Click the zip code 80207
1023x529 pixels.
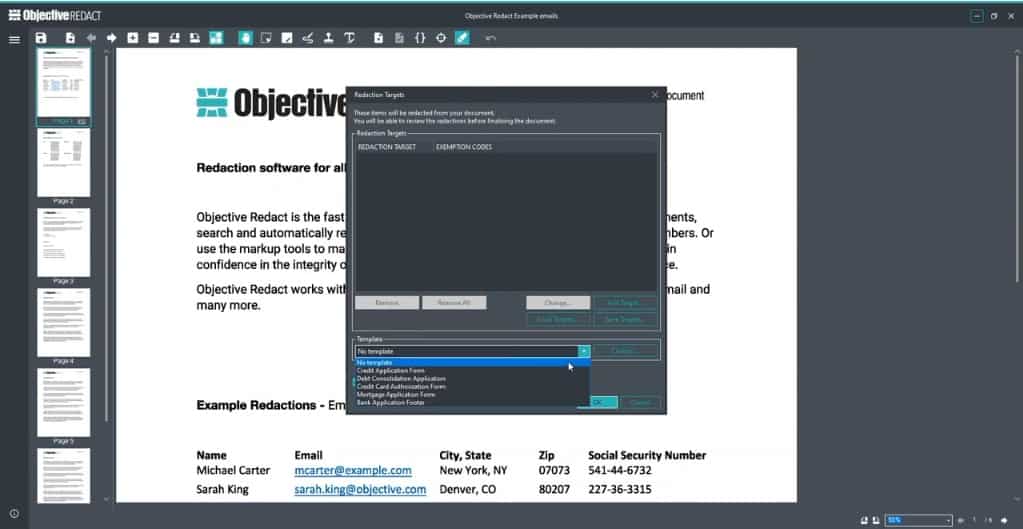tap(554, 489)
